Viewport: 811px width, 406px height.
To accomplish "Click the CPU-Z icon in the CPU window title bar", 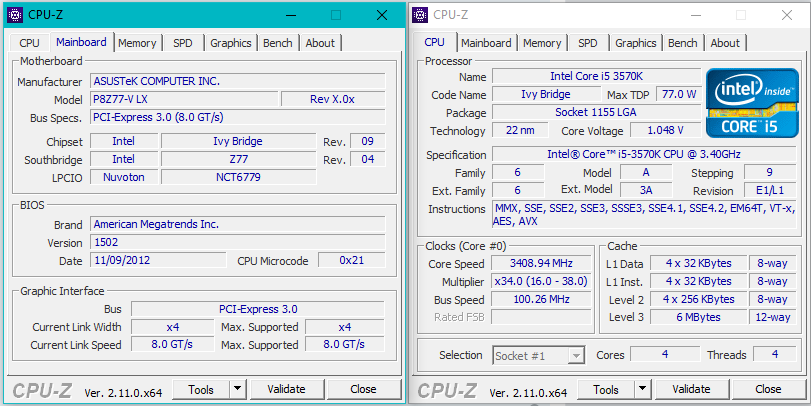I will (420, 15).
